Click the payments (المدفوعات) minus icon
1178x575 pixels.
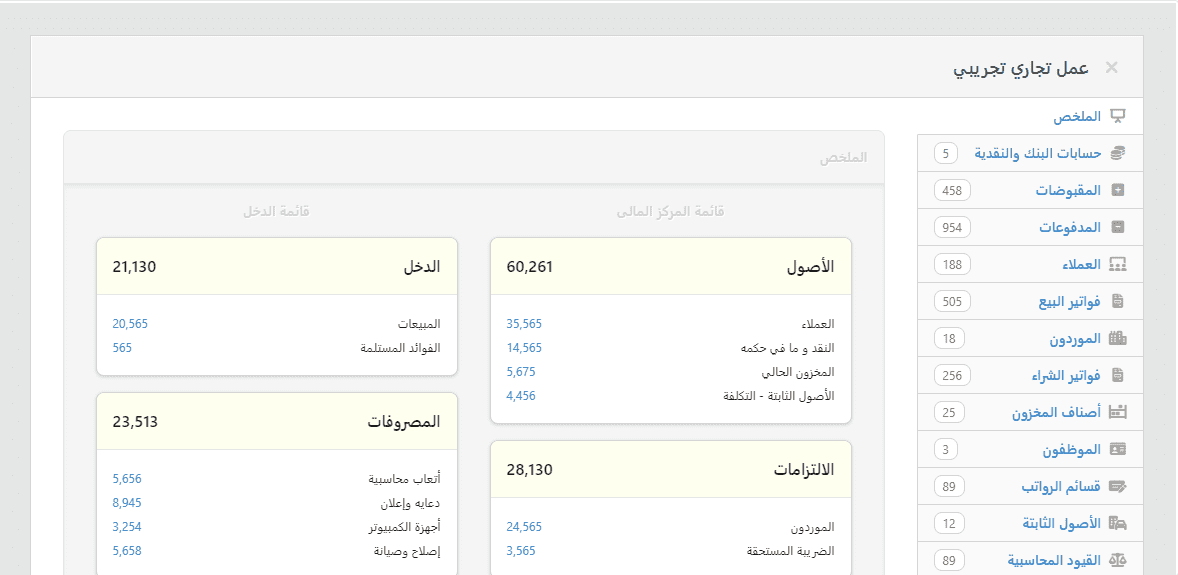click(x=1118, y=227)
